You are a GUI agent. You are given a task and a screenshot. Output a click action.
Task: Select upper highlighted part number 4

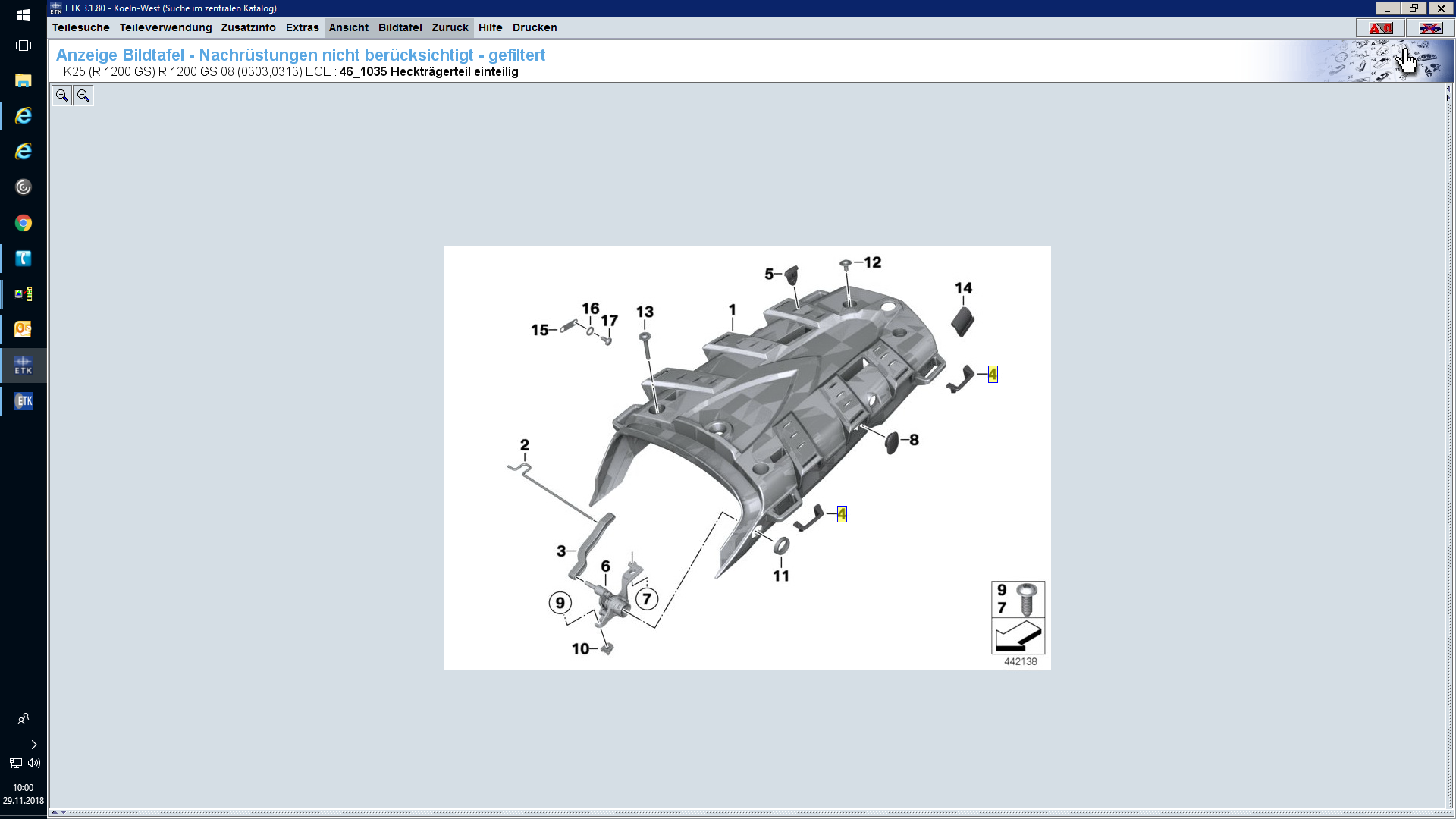pos(993,375)
